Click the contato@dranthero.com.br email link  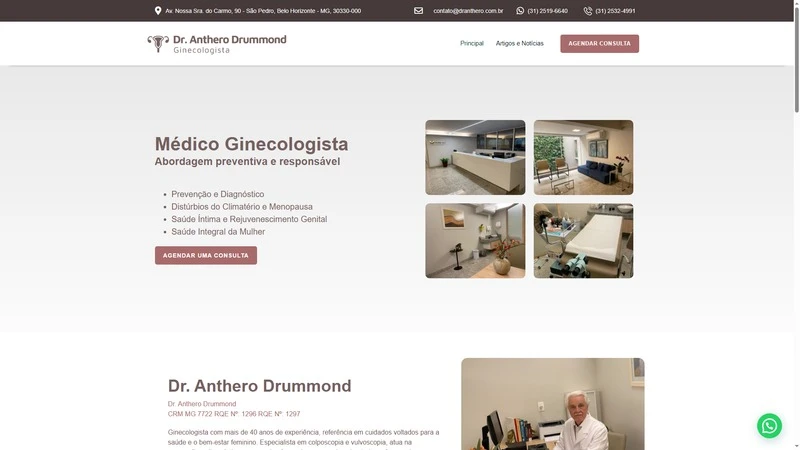(468, 11)
